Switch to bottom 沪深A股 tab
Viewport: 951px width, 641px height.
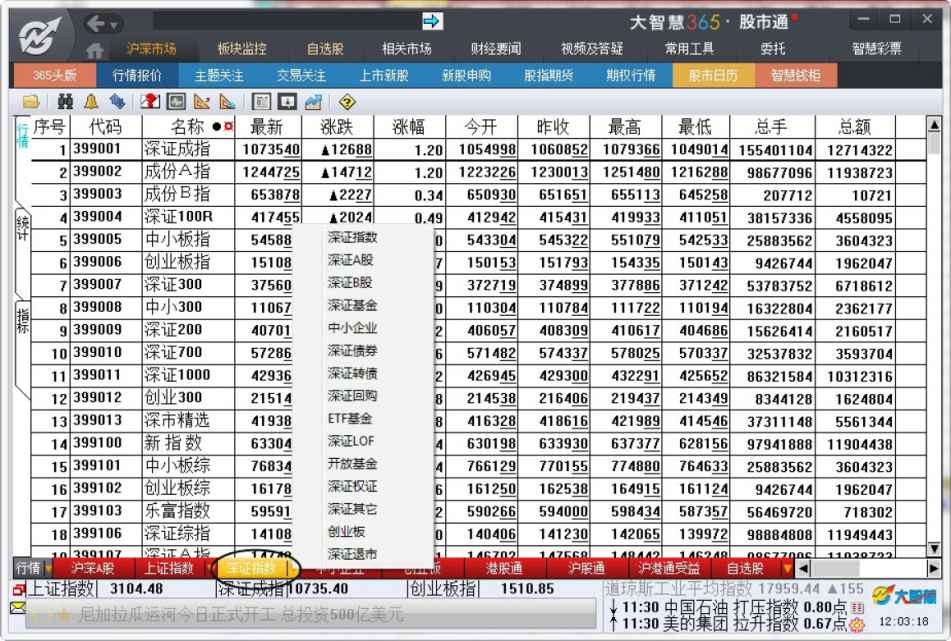pyautogui.click(x=92, y=569)
